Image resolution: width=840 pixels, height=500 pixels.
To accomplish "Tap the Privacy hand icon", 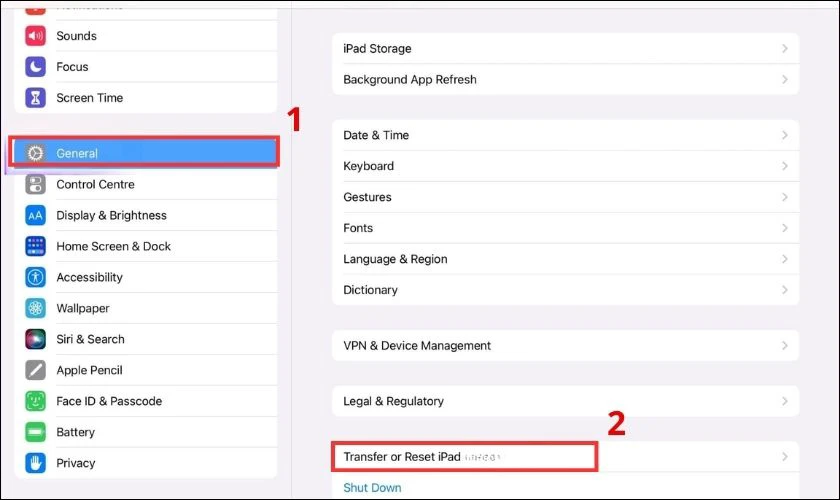I will [x=35, y=464].
